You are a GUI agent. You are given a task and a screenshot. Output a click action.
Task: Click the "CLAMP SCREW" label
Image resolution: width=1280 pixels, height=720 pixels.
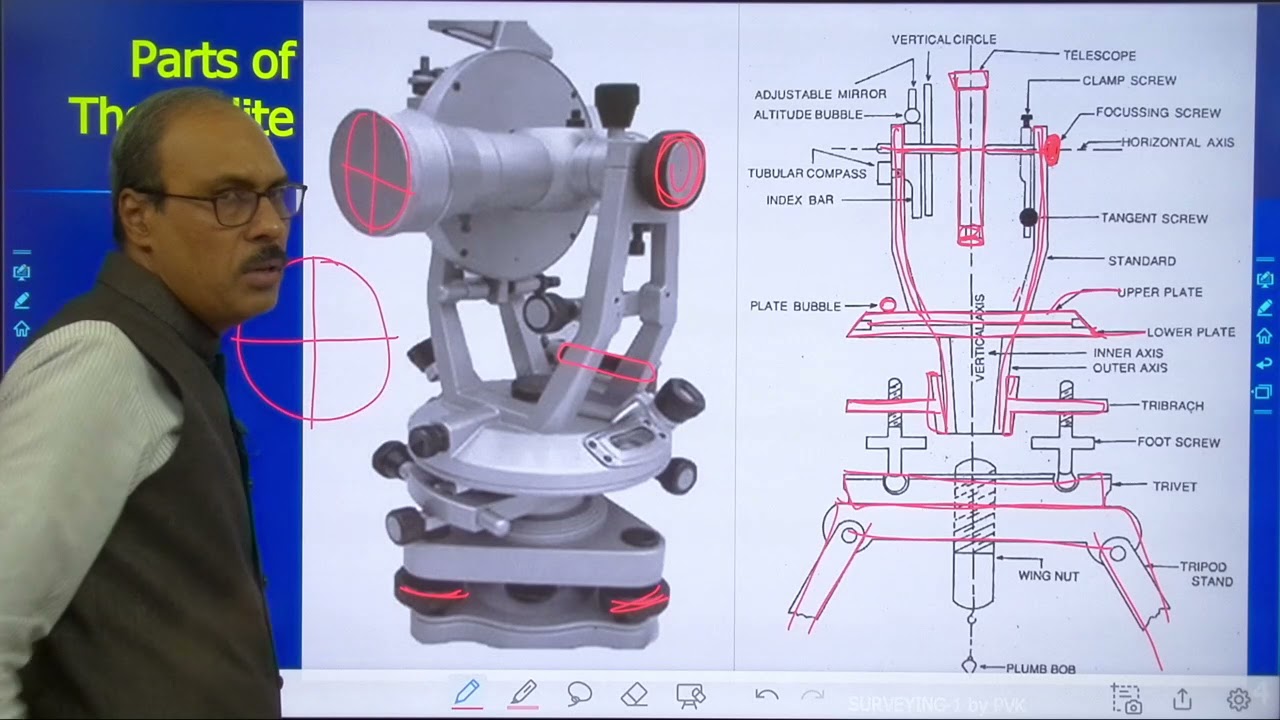coord(1129,80)
